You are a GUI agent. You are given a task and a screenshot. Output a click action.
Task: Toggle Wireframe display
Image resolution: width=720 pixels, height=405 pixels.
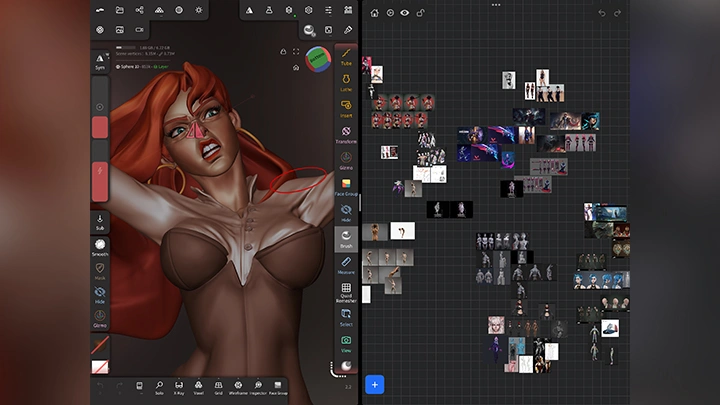click(238, 388)
